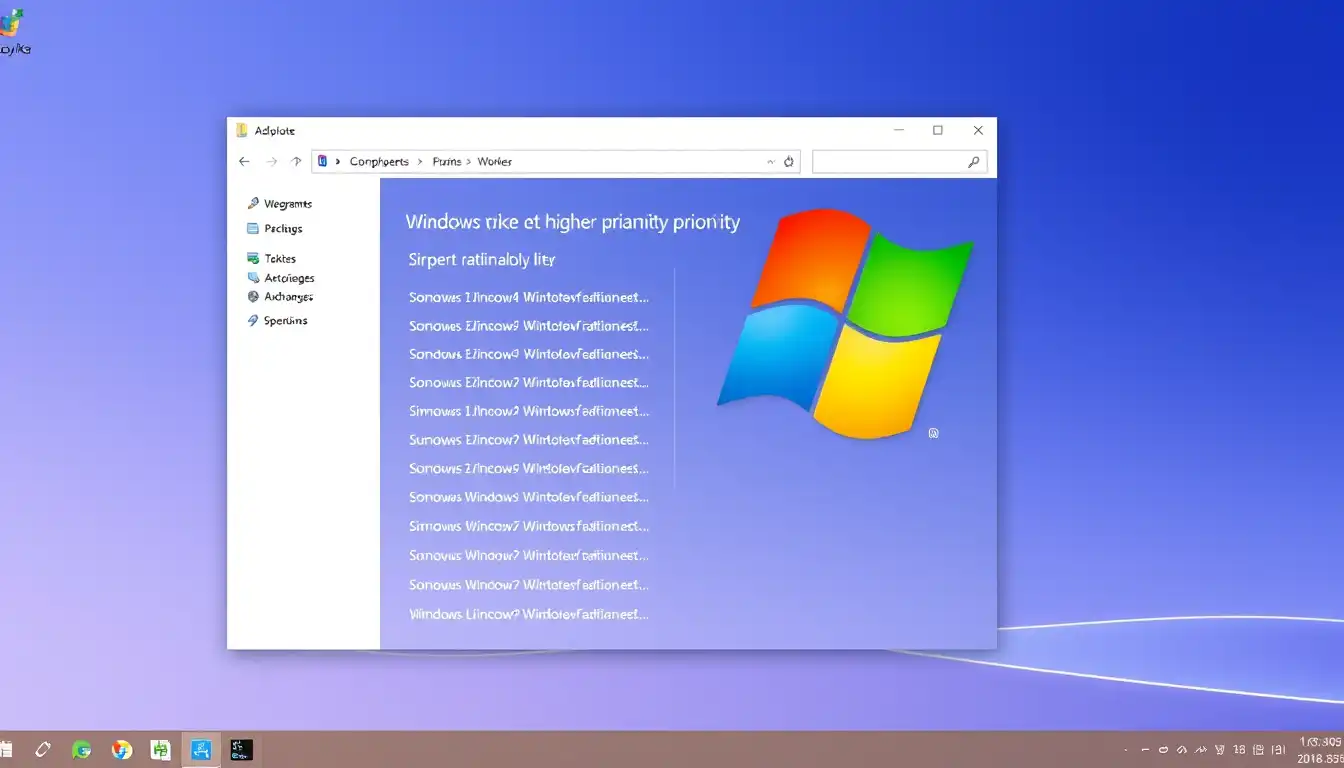Screen dimensions: 1344x768
Task: Click the folder icon in the title bar
Action: (x=241, y=130)
